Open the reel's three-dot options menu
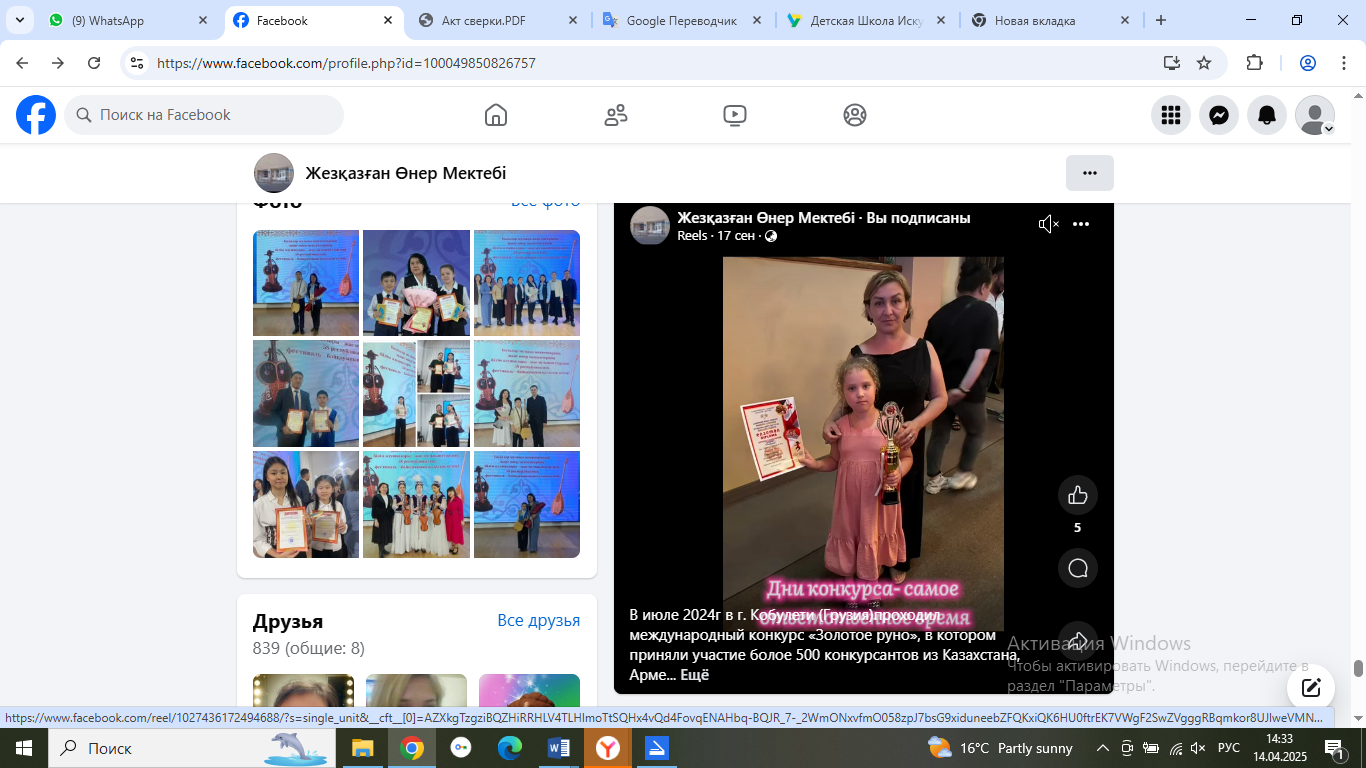 tap(1081, 225)
